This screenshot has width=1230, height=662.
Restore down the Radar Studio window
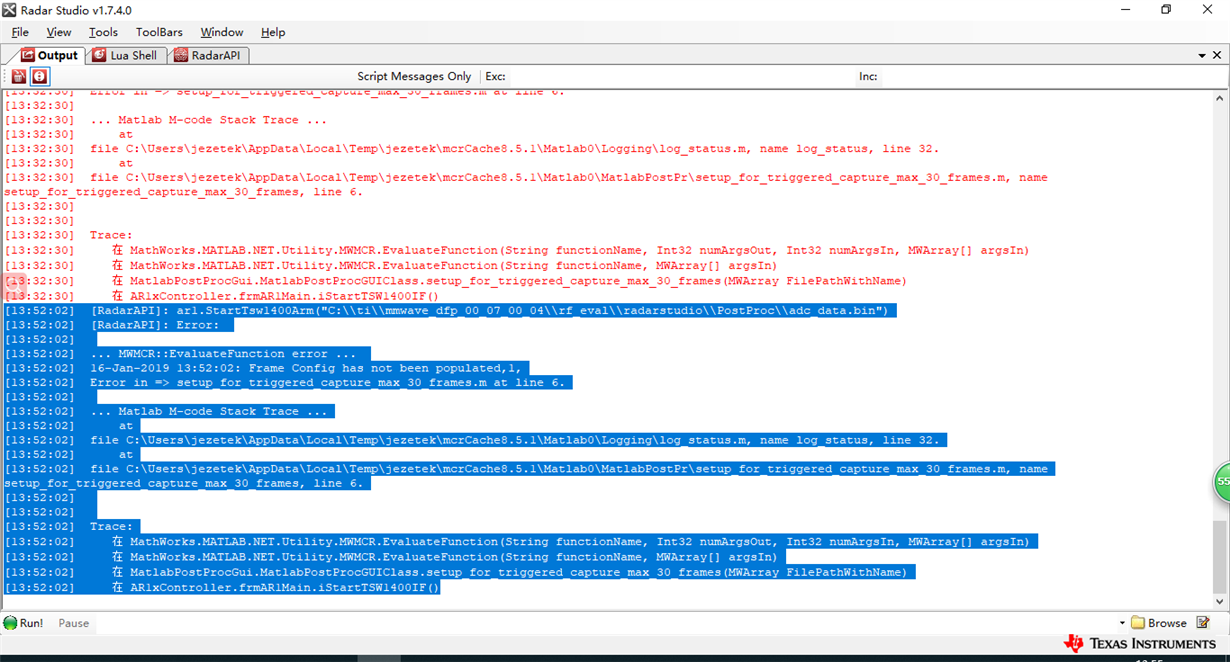click(x=1166, y=9)
